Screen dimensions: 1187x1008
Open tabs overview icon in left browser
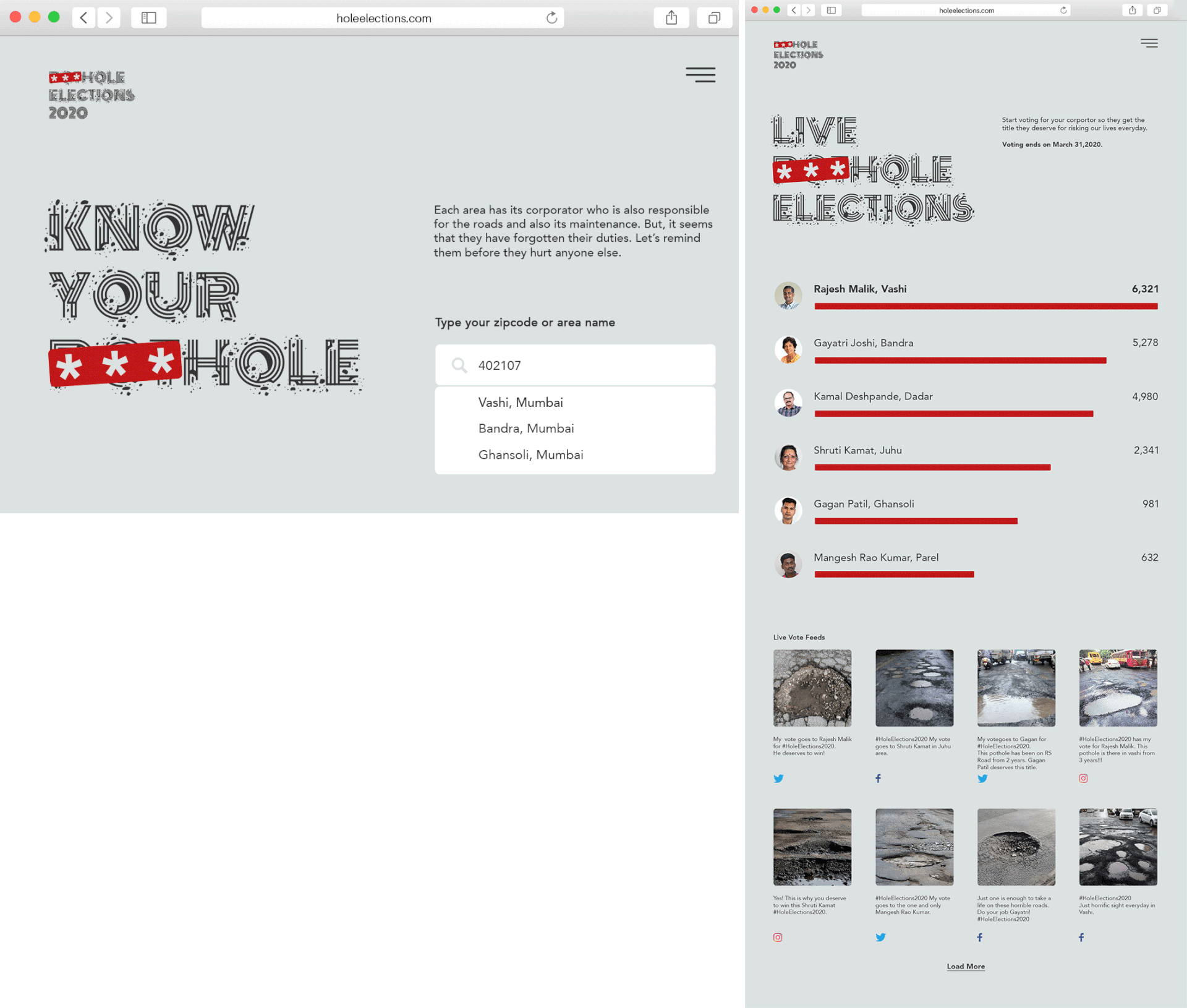pos(714,18)
